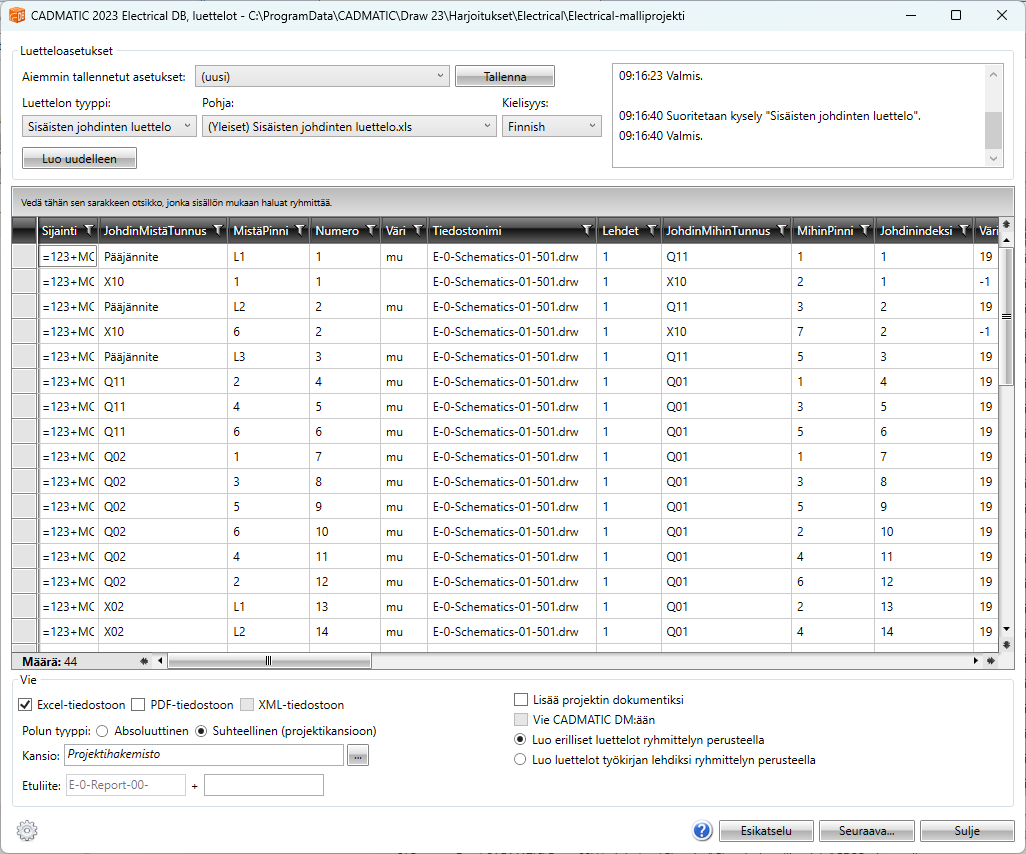The width and height of the screenshot is (1026, 854).
Task: Open filter for JohdinMistäTunnus column
Action: coord(218,231)
